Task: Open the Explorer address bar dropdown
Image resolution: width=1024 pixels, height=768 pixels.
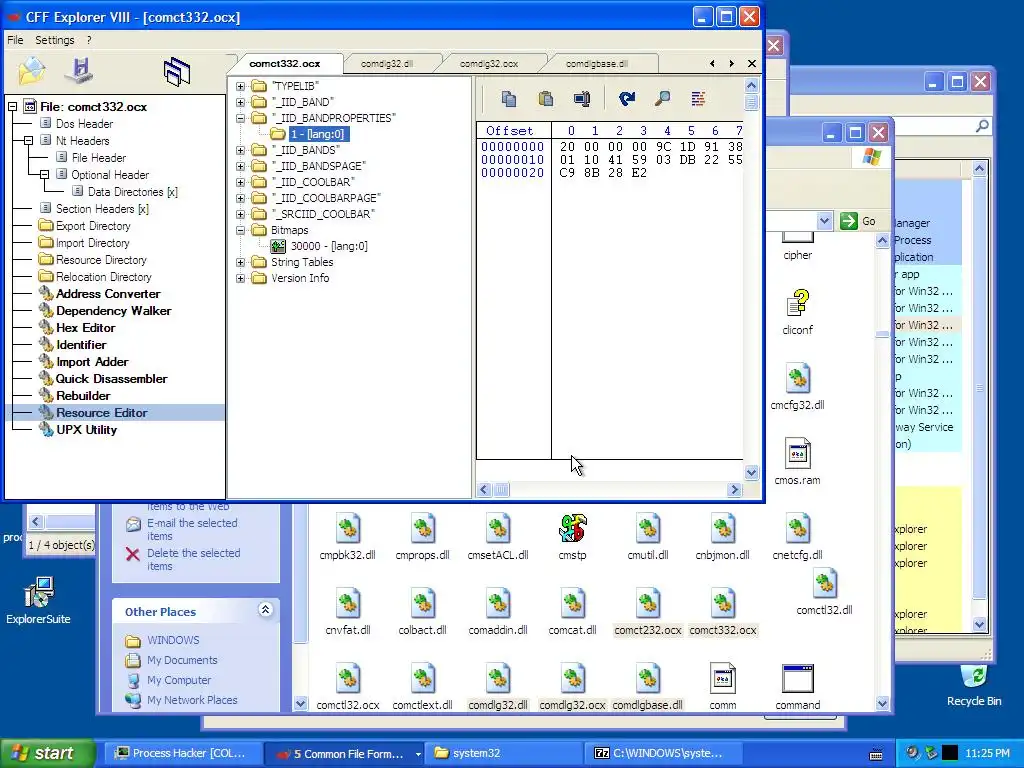Action: pos(824,221)
